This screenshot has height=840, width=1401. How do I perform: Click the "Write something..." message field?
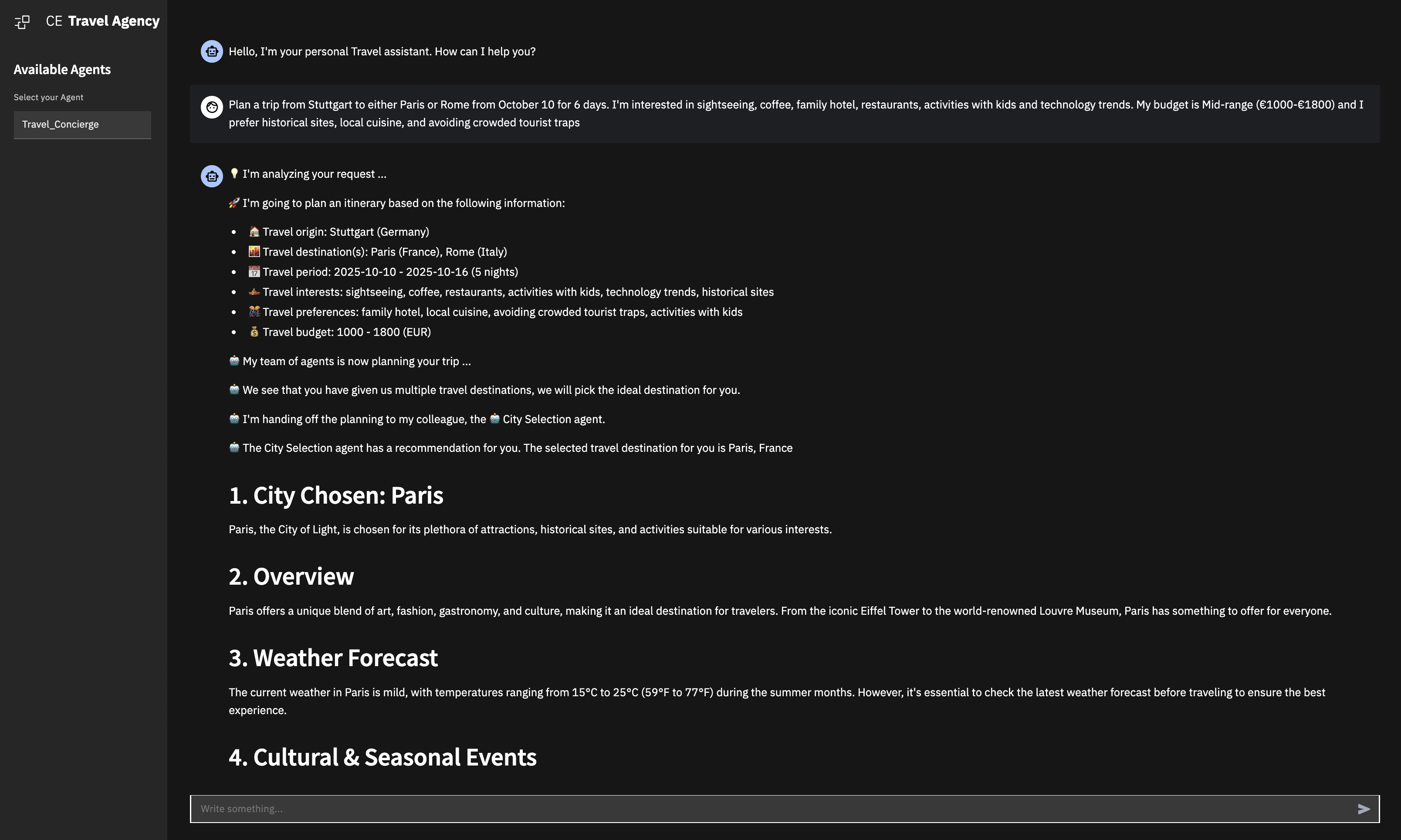click(772, 809)
